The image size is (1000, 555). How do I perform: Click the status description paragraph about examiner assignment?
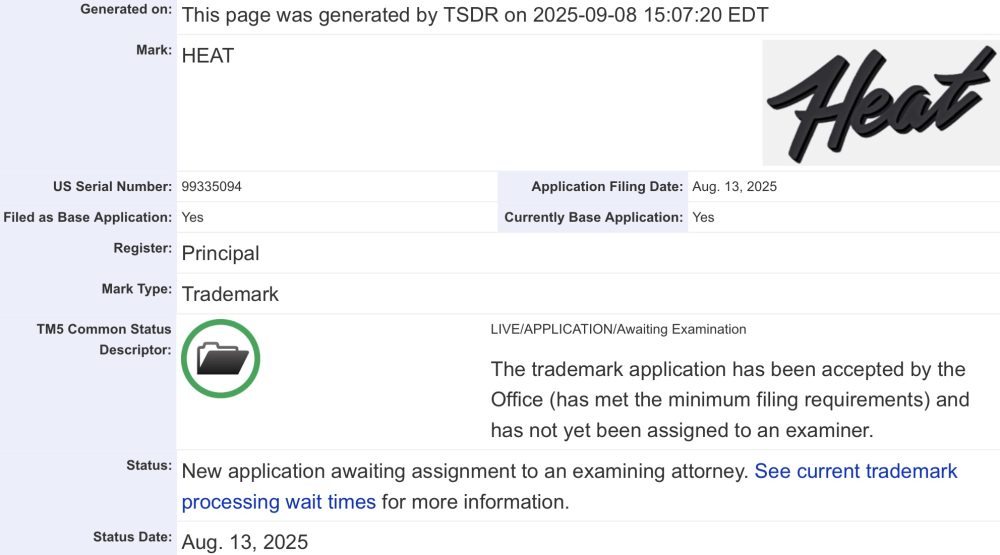(730, 399)
